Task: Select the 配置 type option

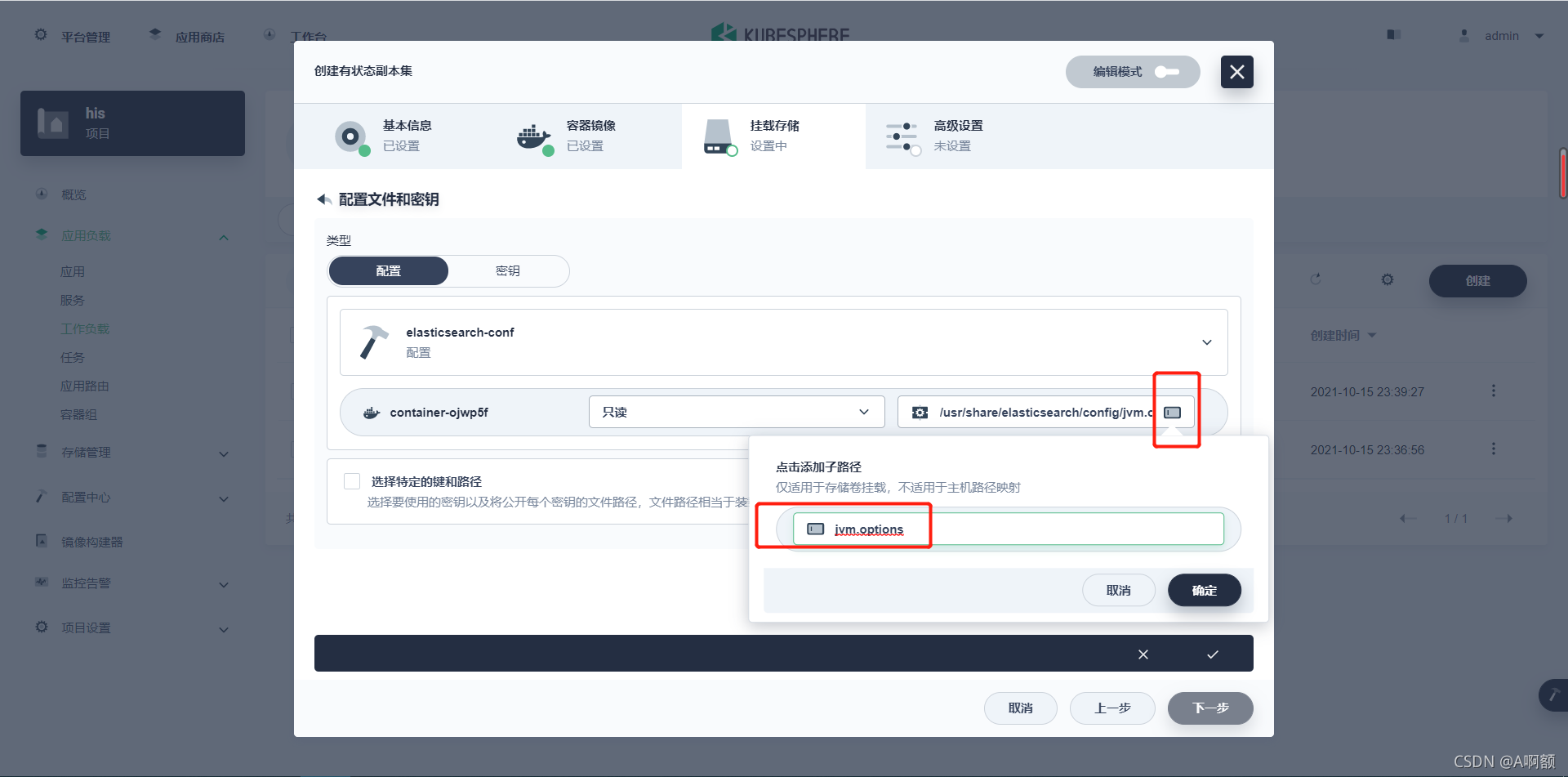Action: point(388,271)
